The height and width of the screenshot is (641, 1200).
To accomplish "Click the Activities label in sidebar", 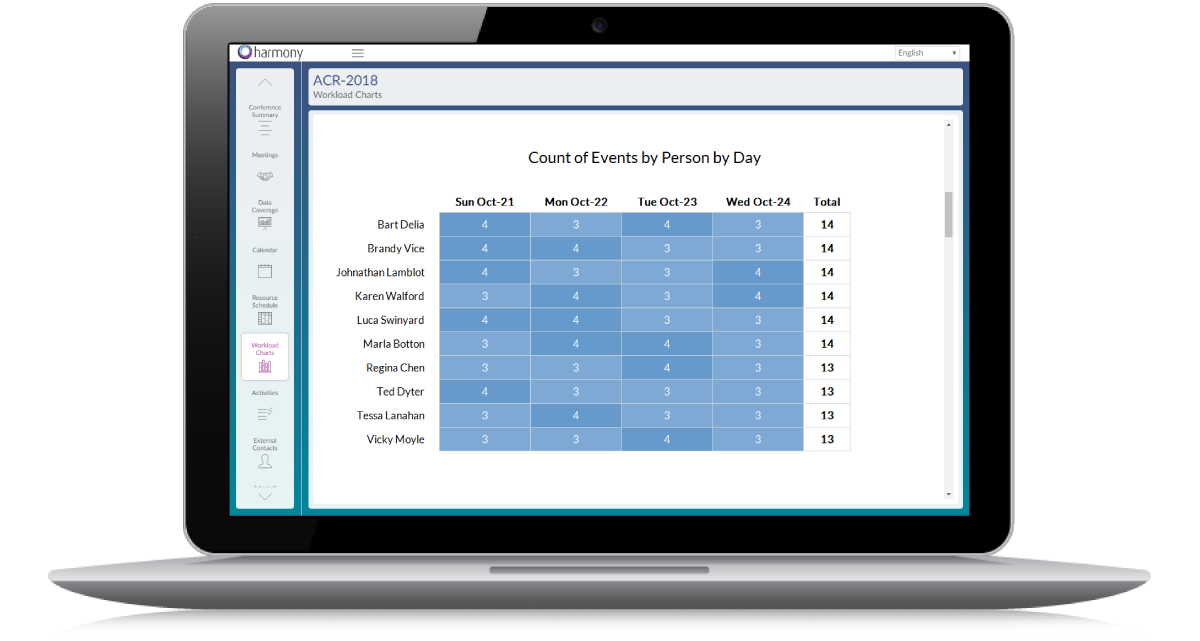I will (x=265, y=393).
